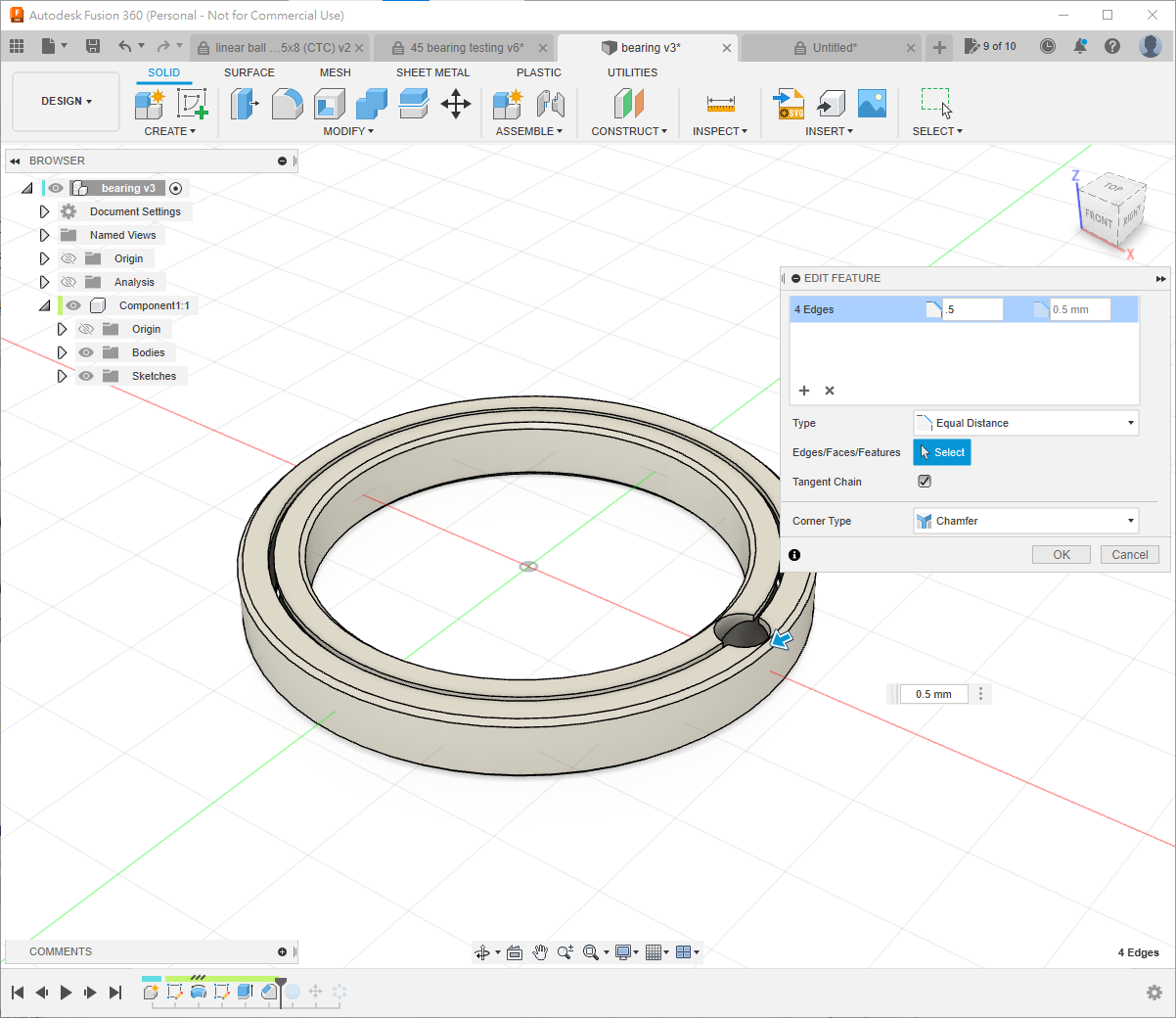Click the OK button in Edit Feature
Screen dimensions: 1176x1018
(x=1062, y=555)
